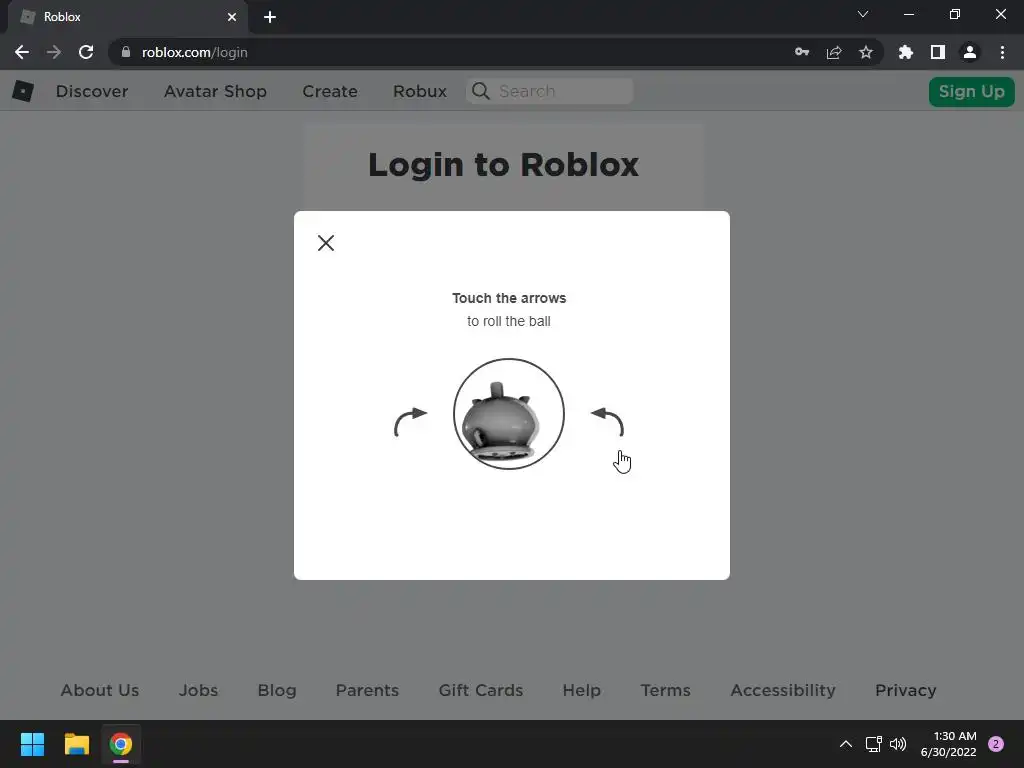Close the Roblox browser tab
Viewport: 1024px width, 768px height.
pyautogui.click(x=232, y=17)
